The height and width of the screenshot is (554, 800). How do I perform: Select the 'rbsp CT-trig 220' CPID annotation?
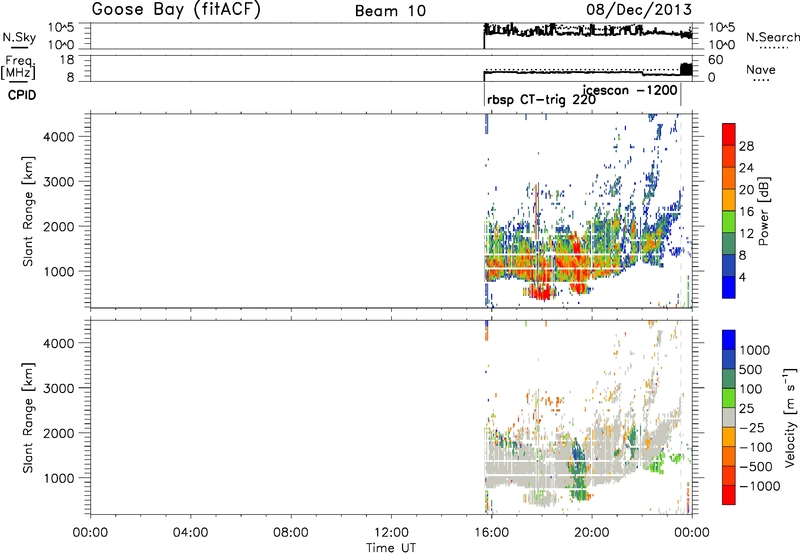[x=541, y=100]
